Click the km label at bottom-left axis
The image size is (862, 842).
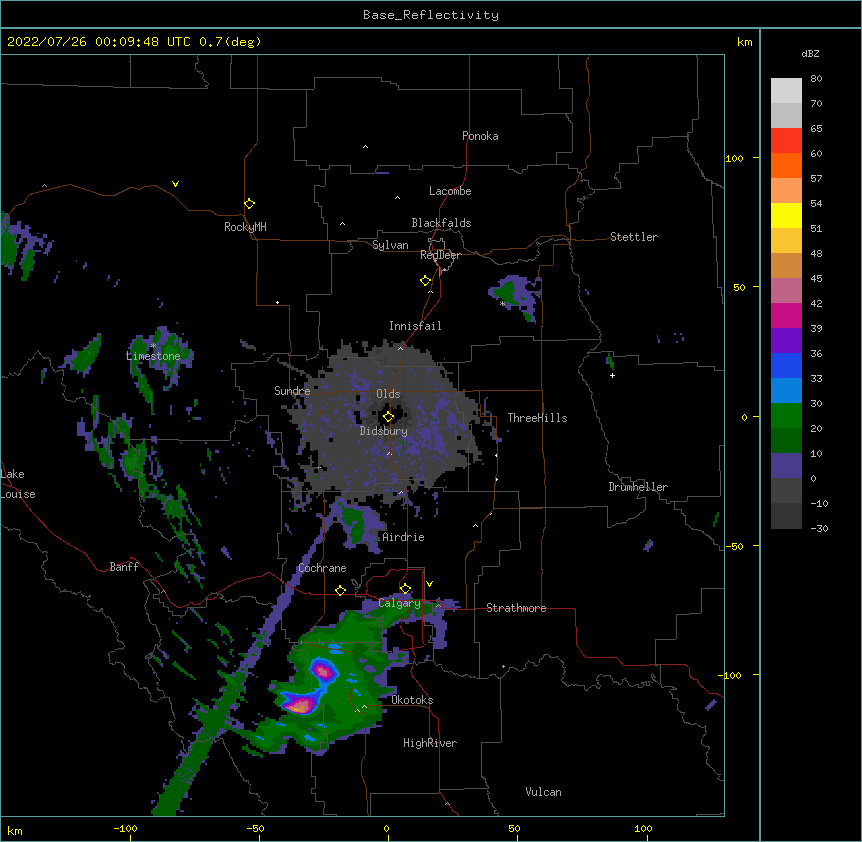click(15, 830)
